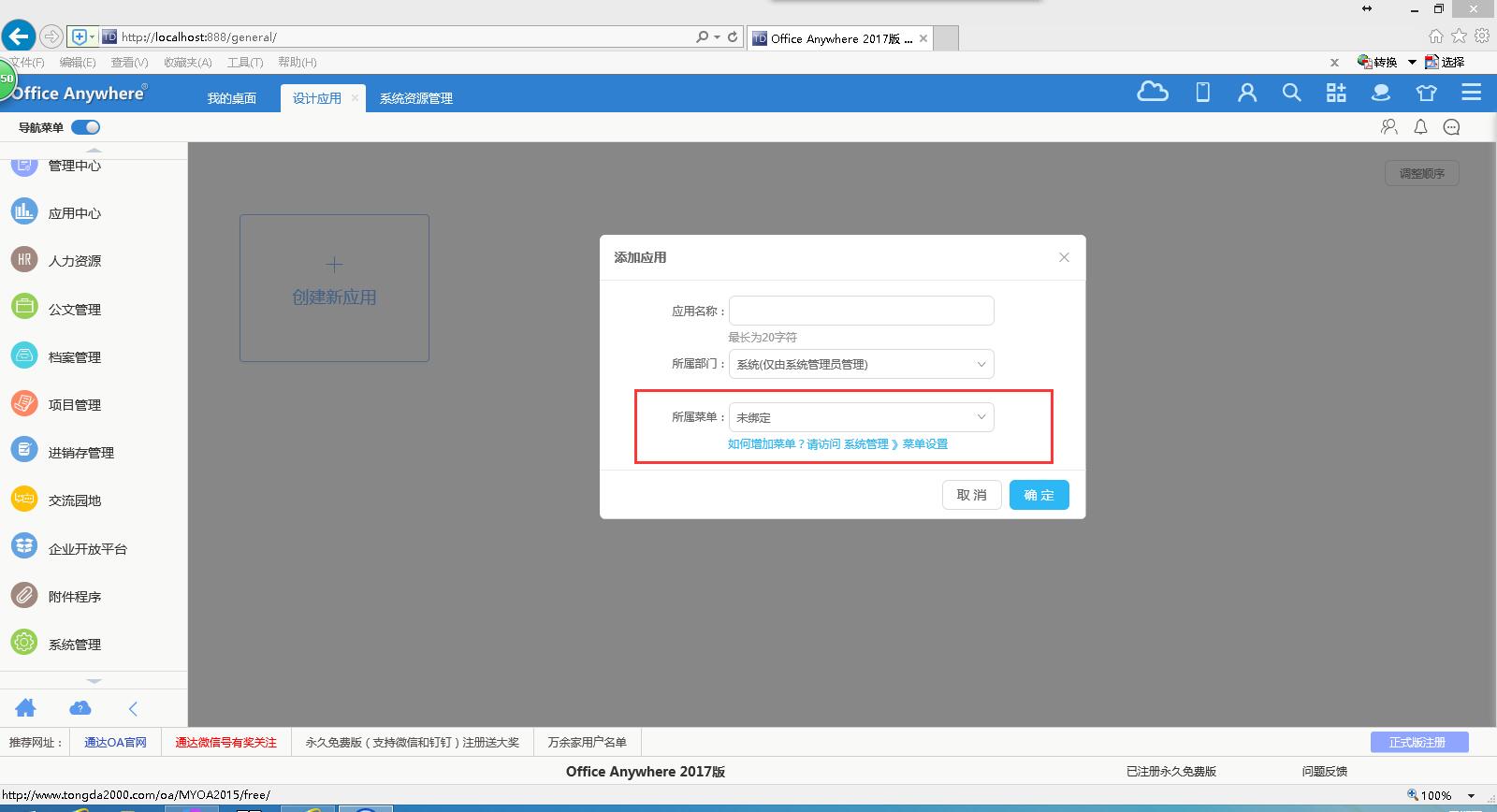
Task: Click the home icon at sidebar bottom
Action: (25, 708)
